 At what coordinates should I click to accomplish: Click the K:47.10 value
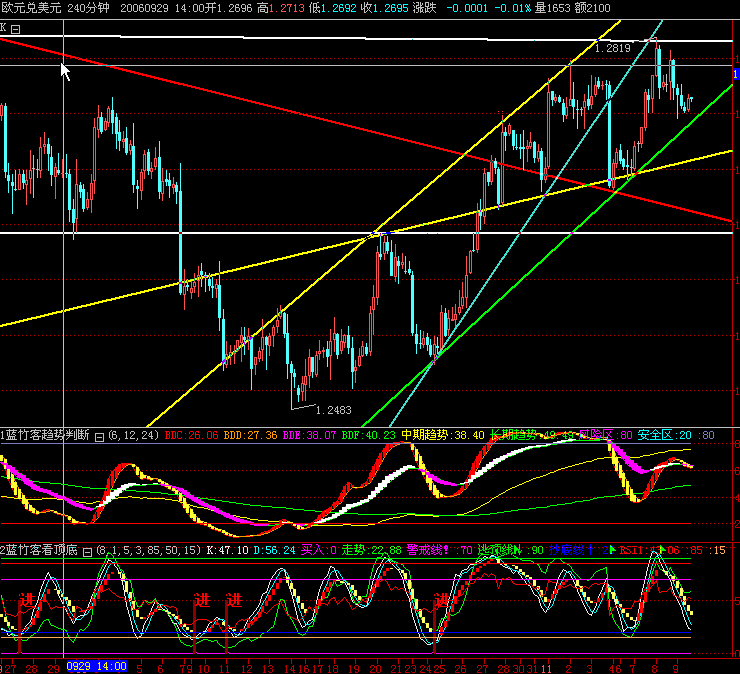coord(227,550)
